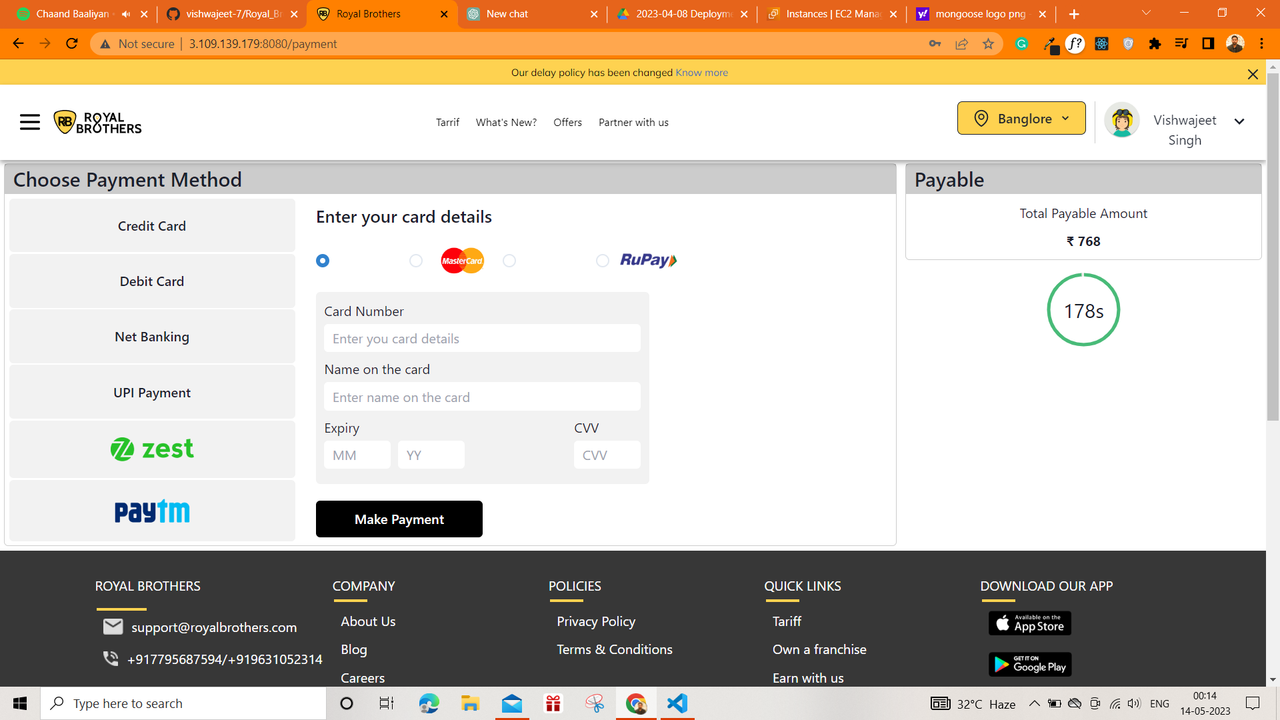The height and width of the screenshot is (720, 1280).
Task: Launch Visual Studio Code from taskbar
Action: pos(677,703)
